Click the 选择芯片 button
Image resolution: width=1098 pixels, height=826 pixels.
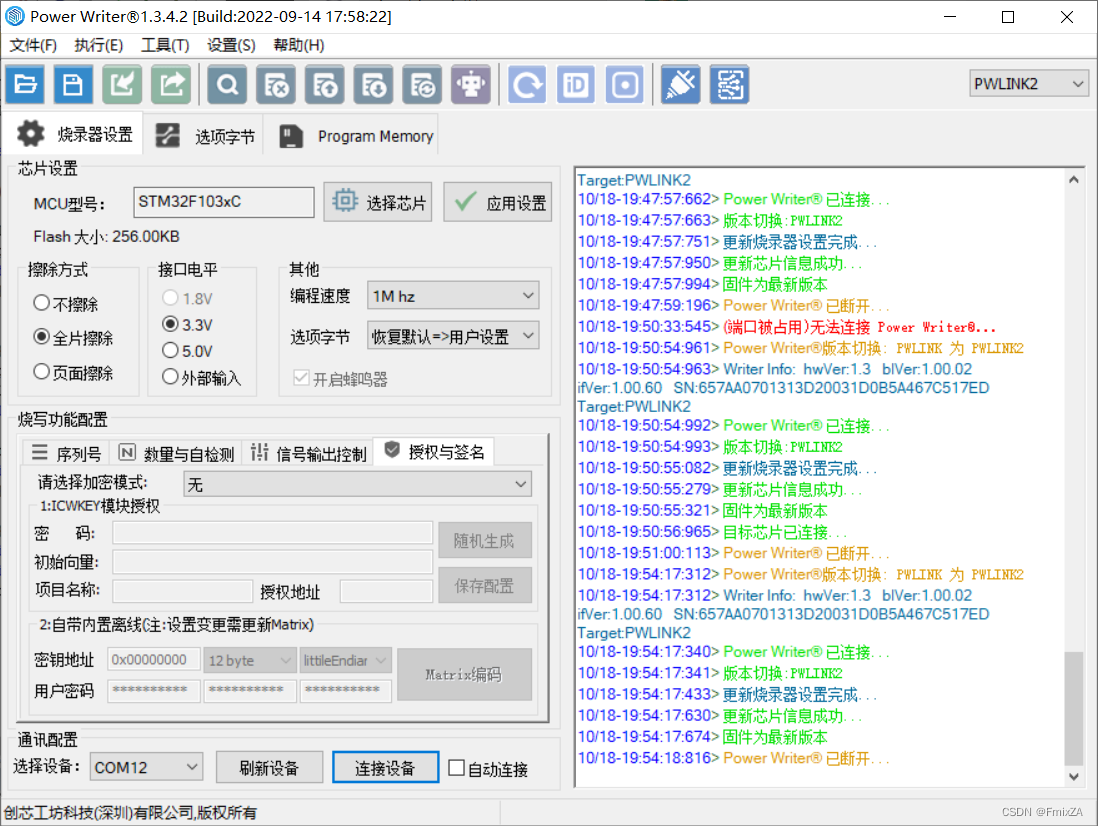pos(378,202)
